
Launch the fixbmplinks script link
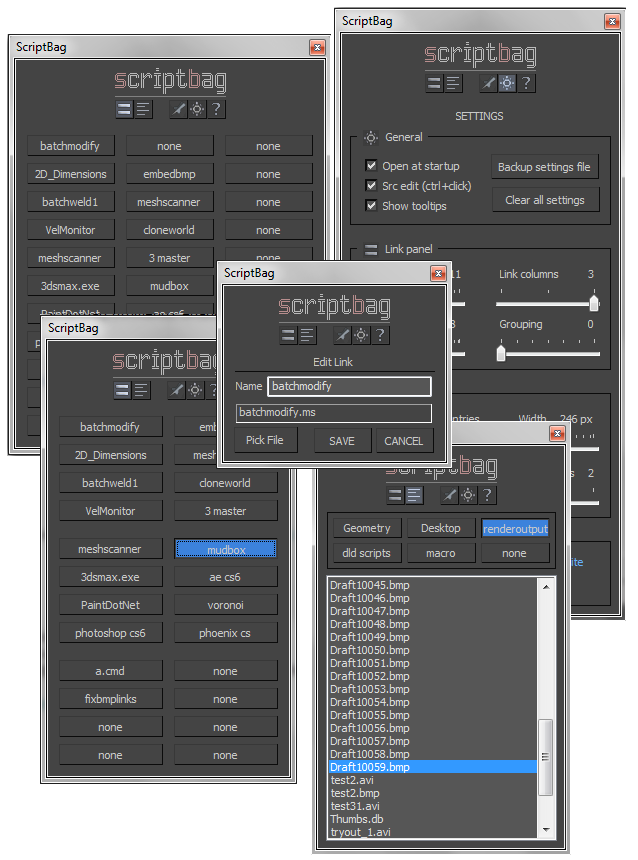coord(110,699)
